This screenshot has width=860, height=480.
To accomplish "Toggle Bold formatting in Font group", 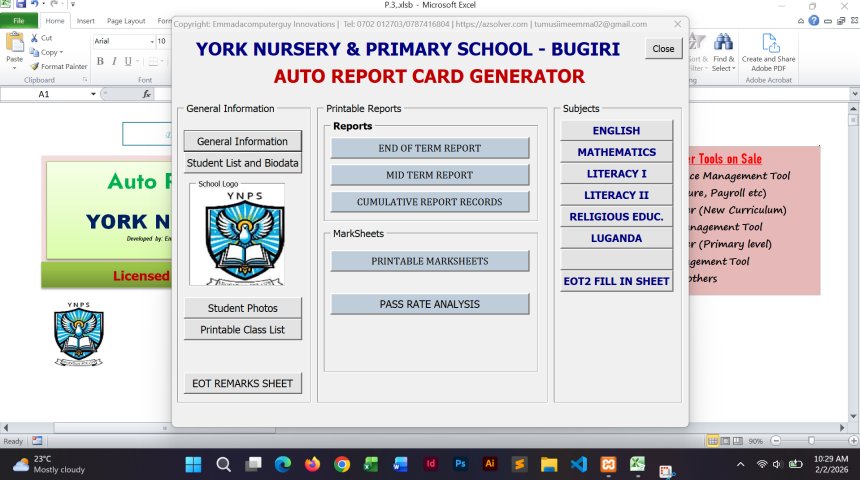I will [100, 61].
